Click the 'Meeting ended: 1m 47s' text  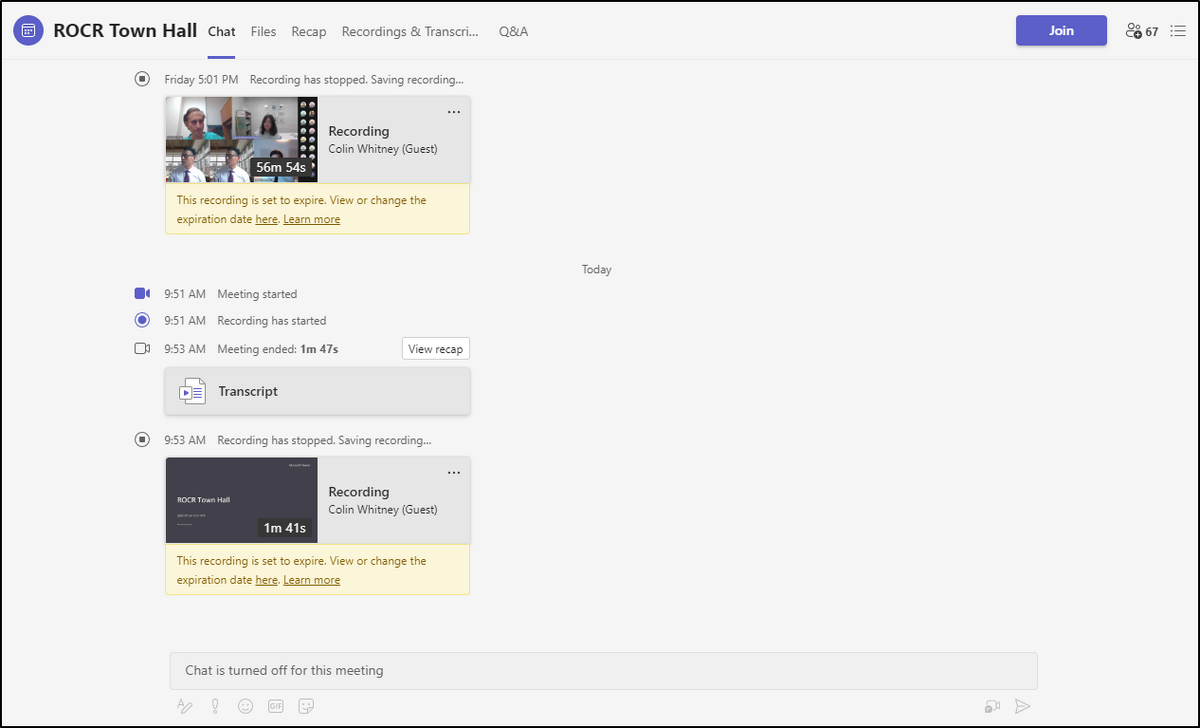click(278, 349)
